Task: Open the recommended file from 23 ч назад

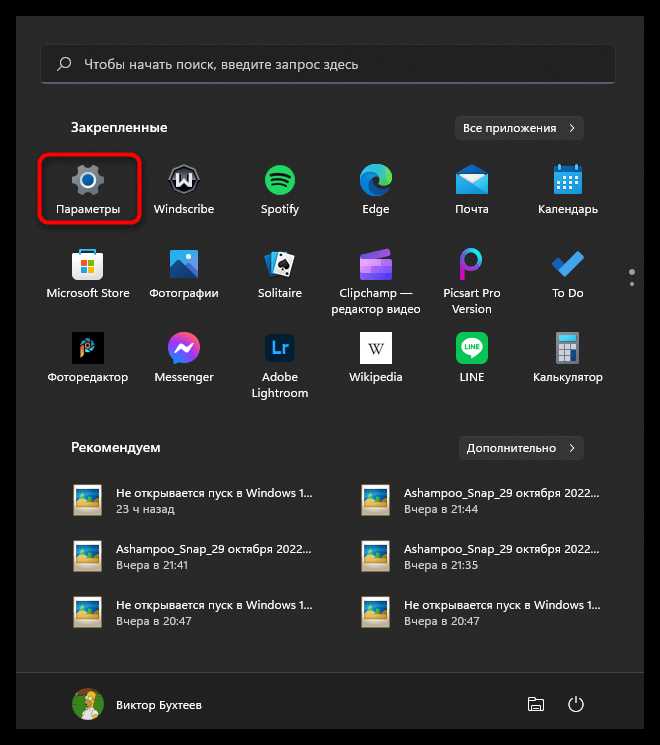Action: [193, 500]
